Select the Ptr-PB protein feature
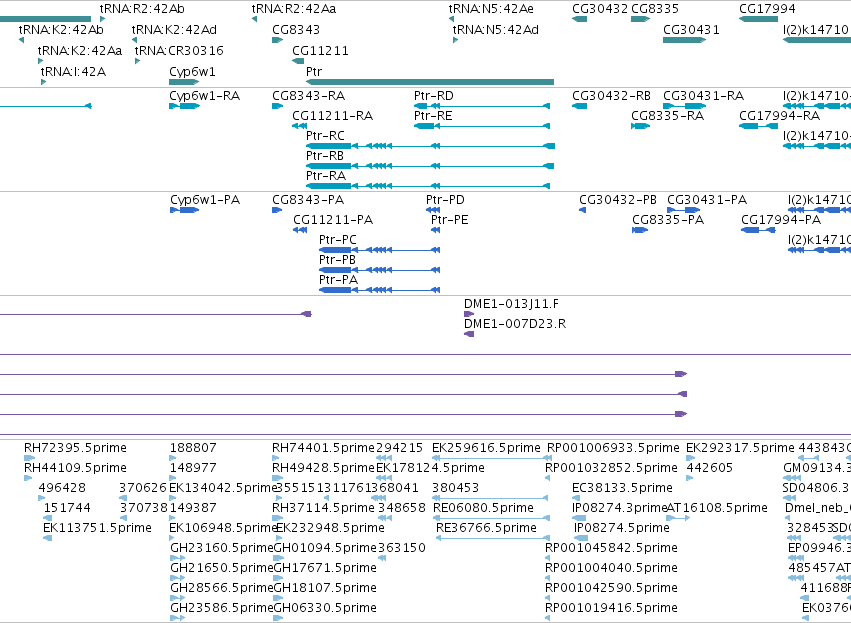The image size is (851, 623). pos(379,270)
